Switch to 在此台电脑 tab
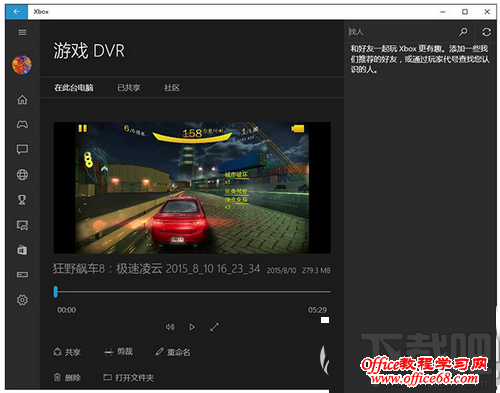The height and width of the screenshot is (393, 500). (x=74, y=88)
